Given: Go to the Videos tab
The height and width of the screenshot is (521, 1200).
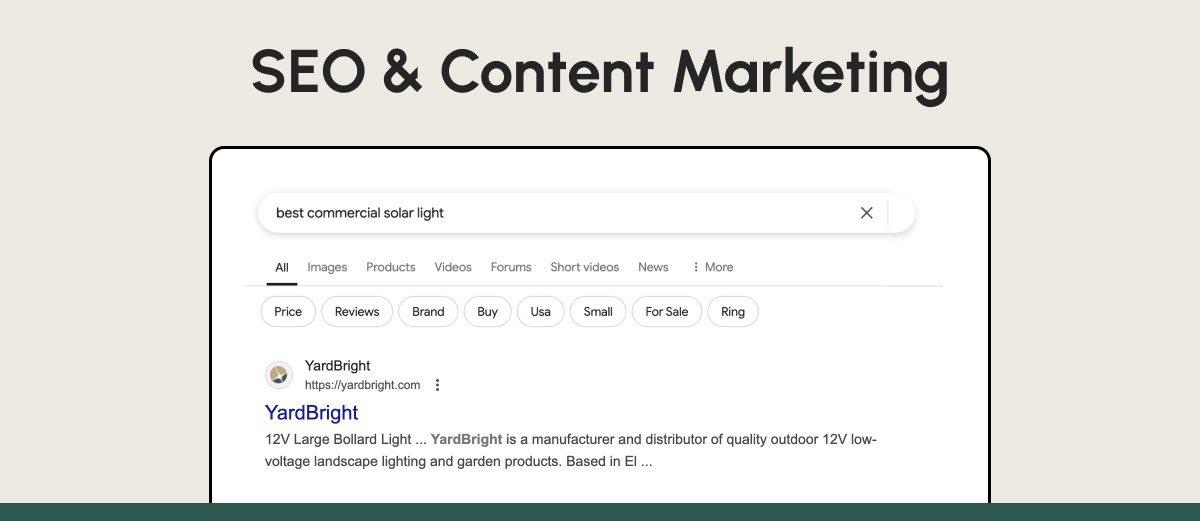Looking at the screenshot, I should [x=453, y=267].
